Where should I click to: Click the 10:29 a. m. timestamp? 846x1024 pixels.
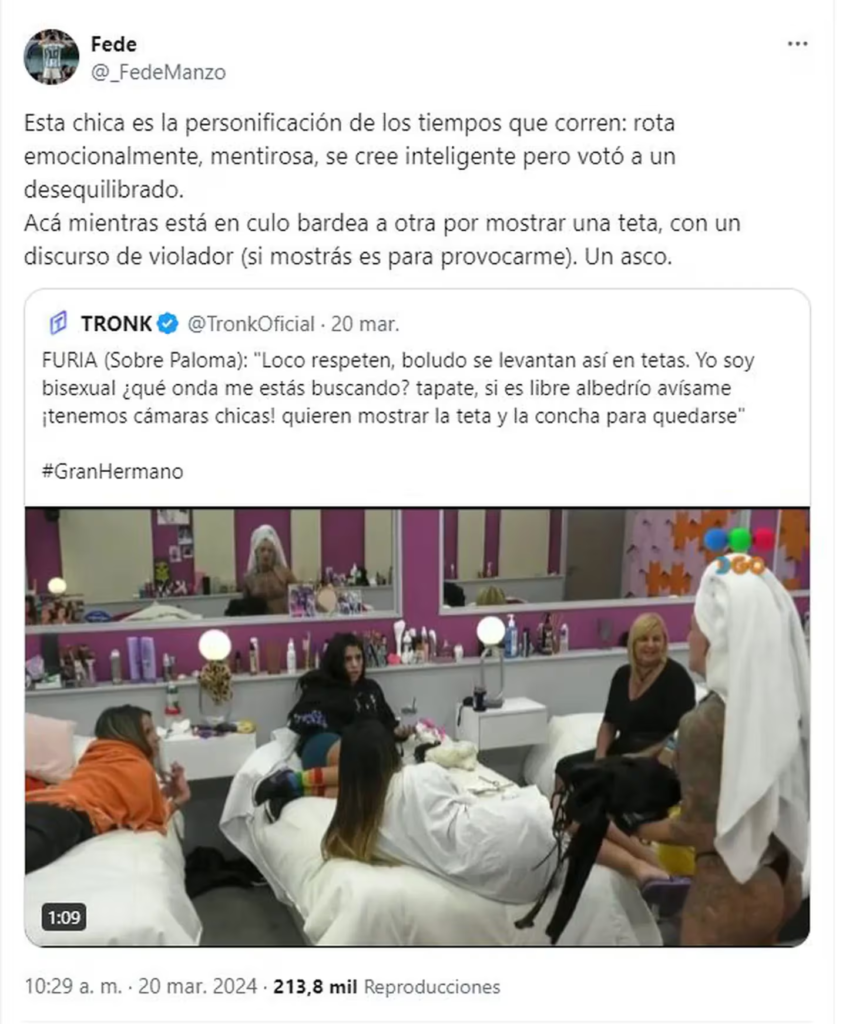point(73,986)
